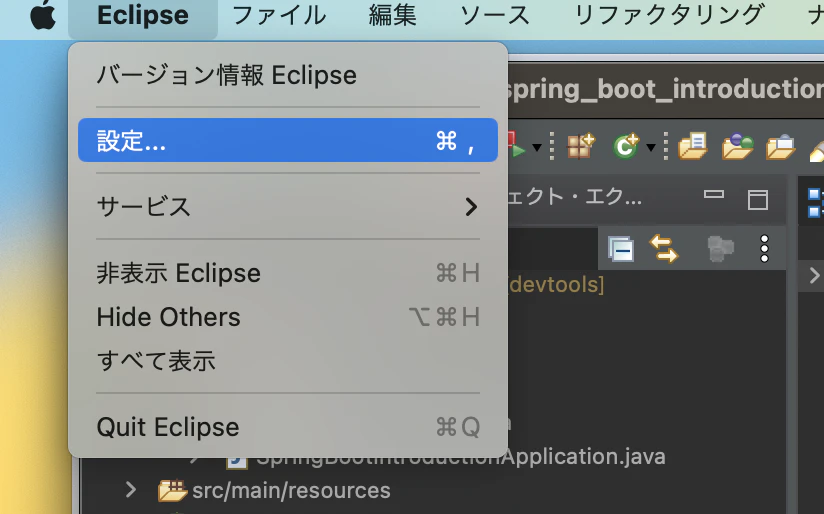Select バージョン情報 Eclipse
Image resolution: width=824 pixels, height=514 pixels.
click(288, 75)
